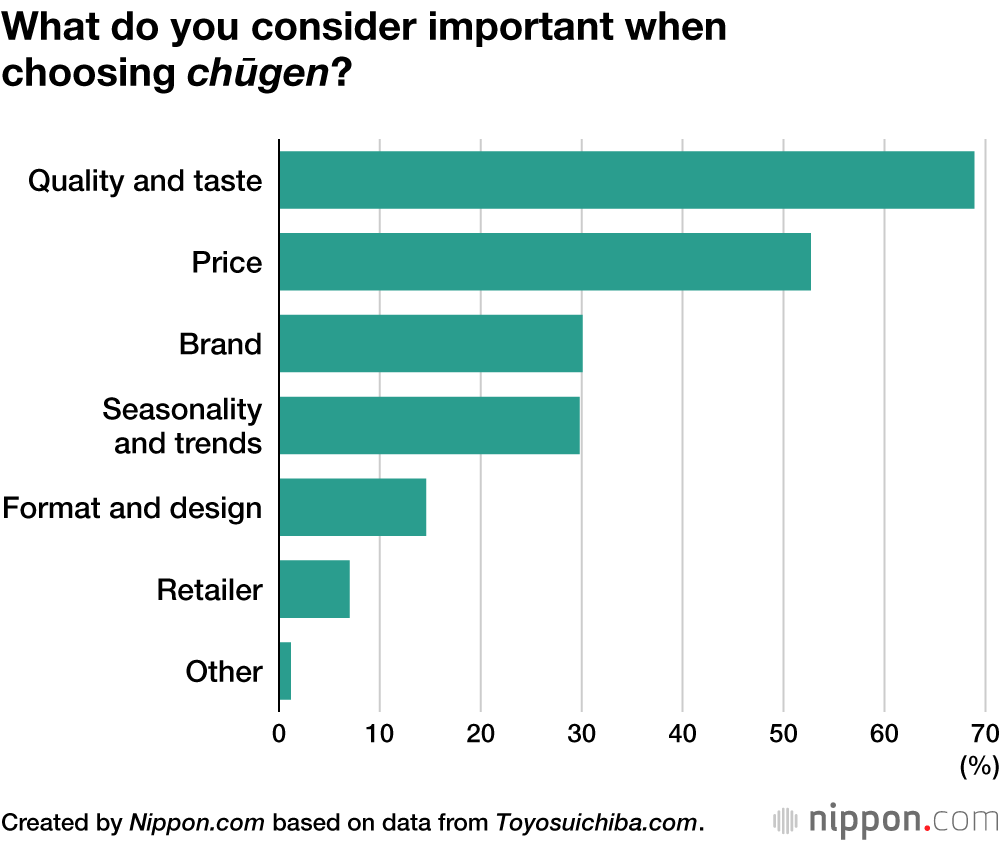Click the Brand bar

pos(430,344)
